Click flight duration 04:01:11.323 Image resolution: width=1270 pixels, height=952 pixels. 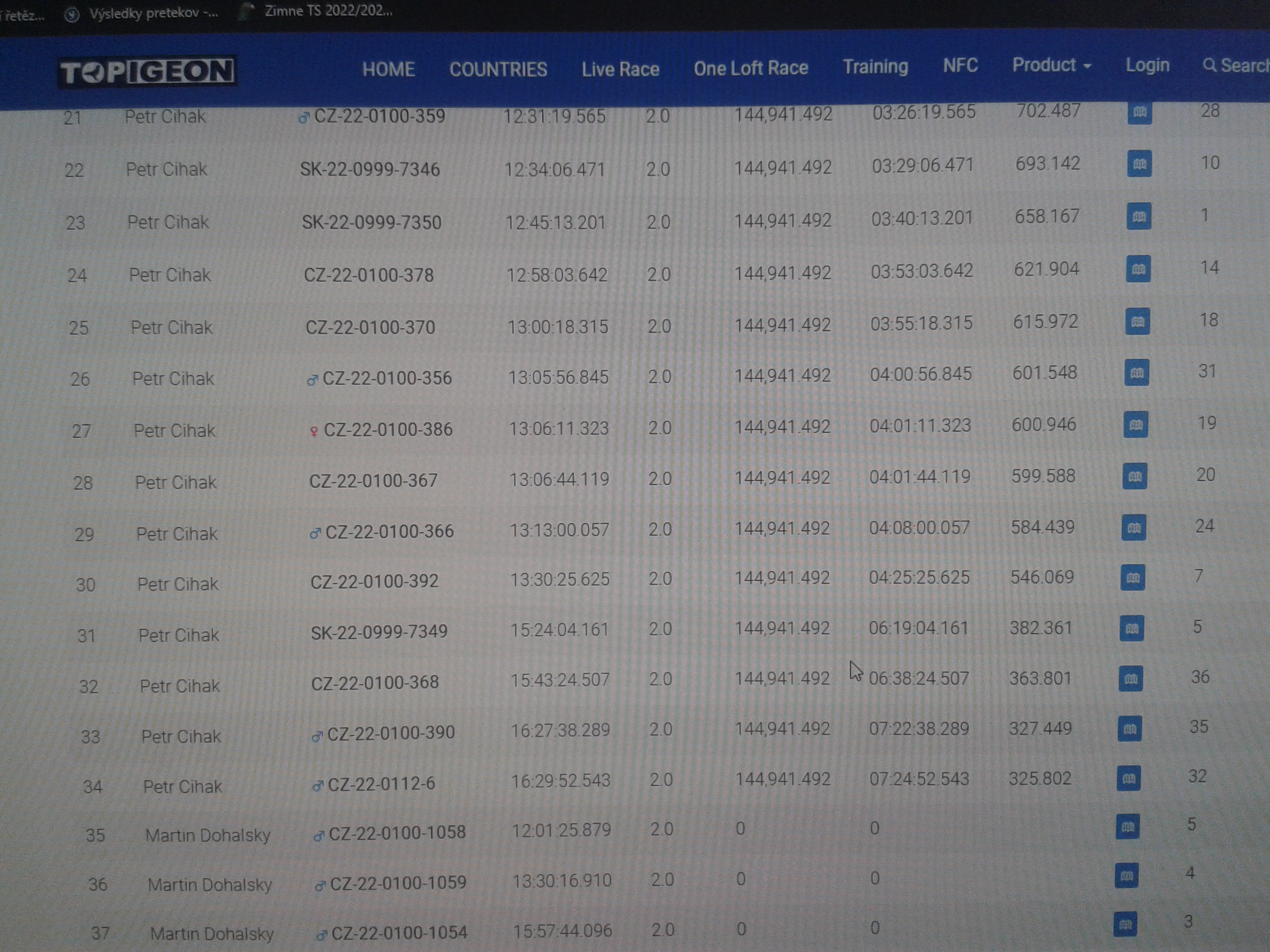click(920, 425)
